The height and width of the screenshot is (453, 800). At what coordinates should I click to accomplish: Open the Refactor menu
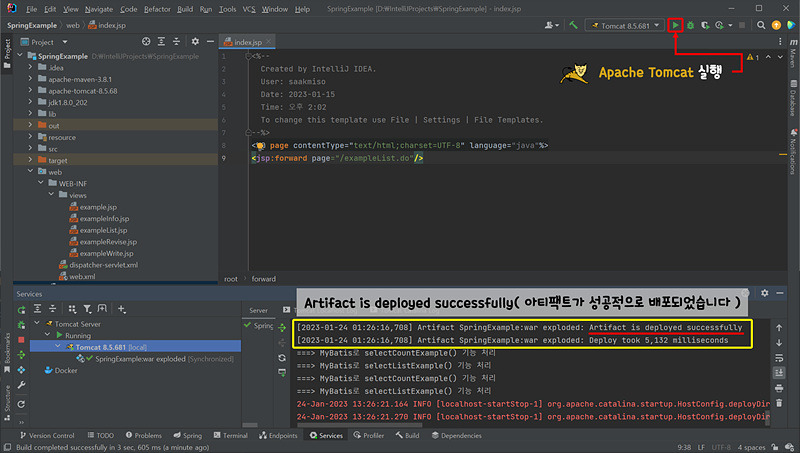point(157,9)
